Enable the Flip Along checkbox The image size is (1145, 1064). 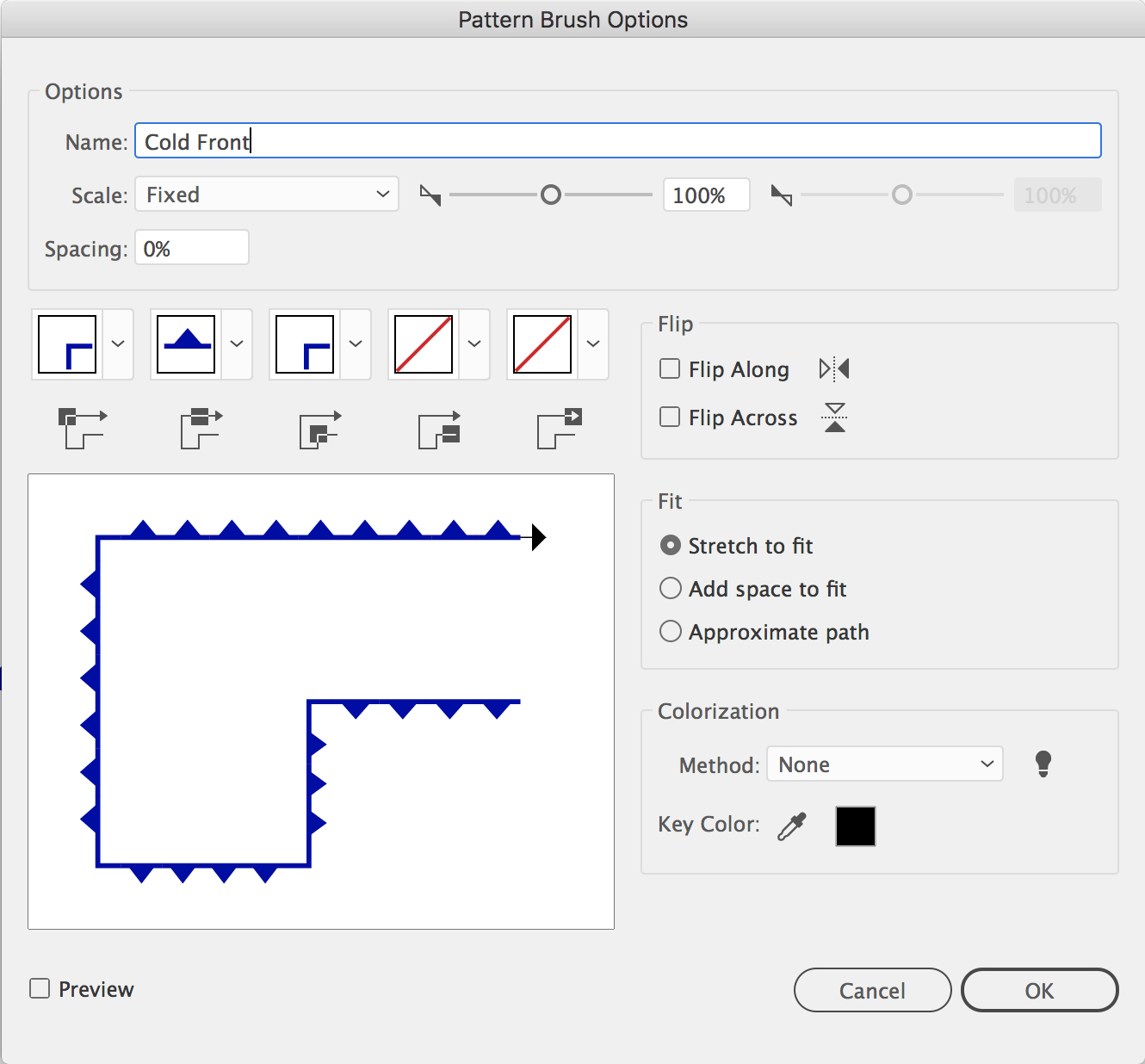click(670, 369)
